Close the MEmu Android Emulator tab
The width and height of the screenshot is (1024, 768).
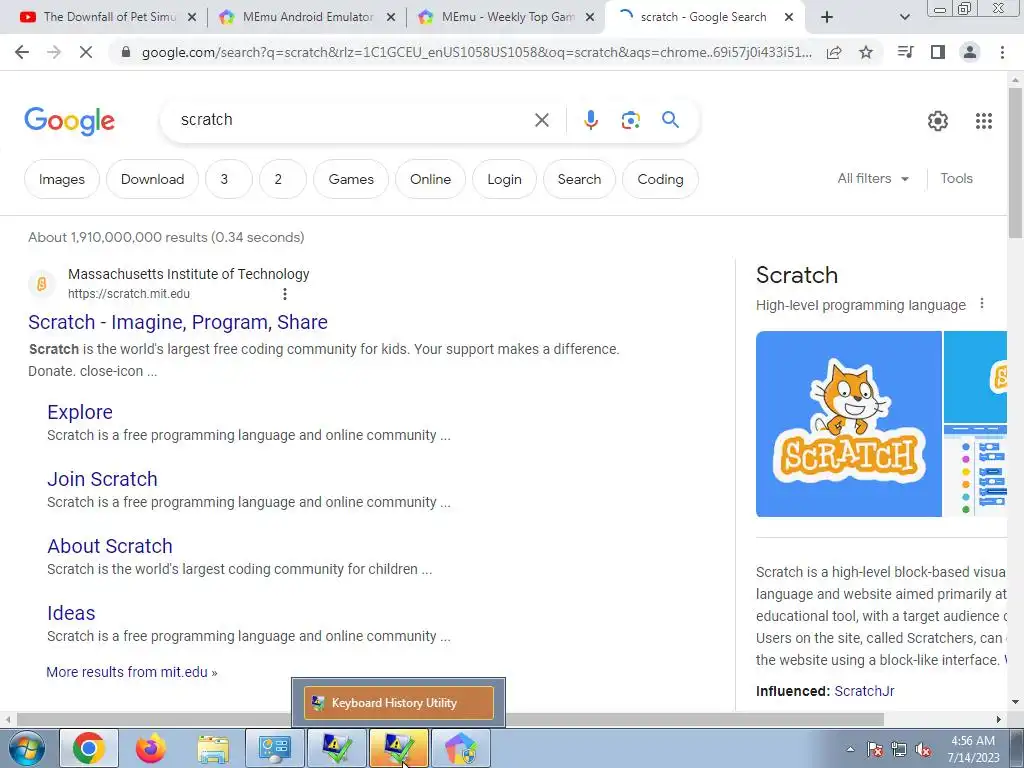point(391,17)
